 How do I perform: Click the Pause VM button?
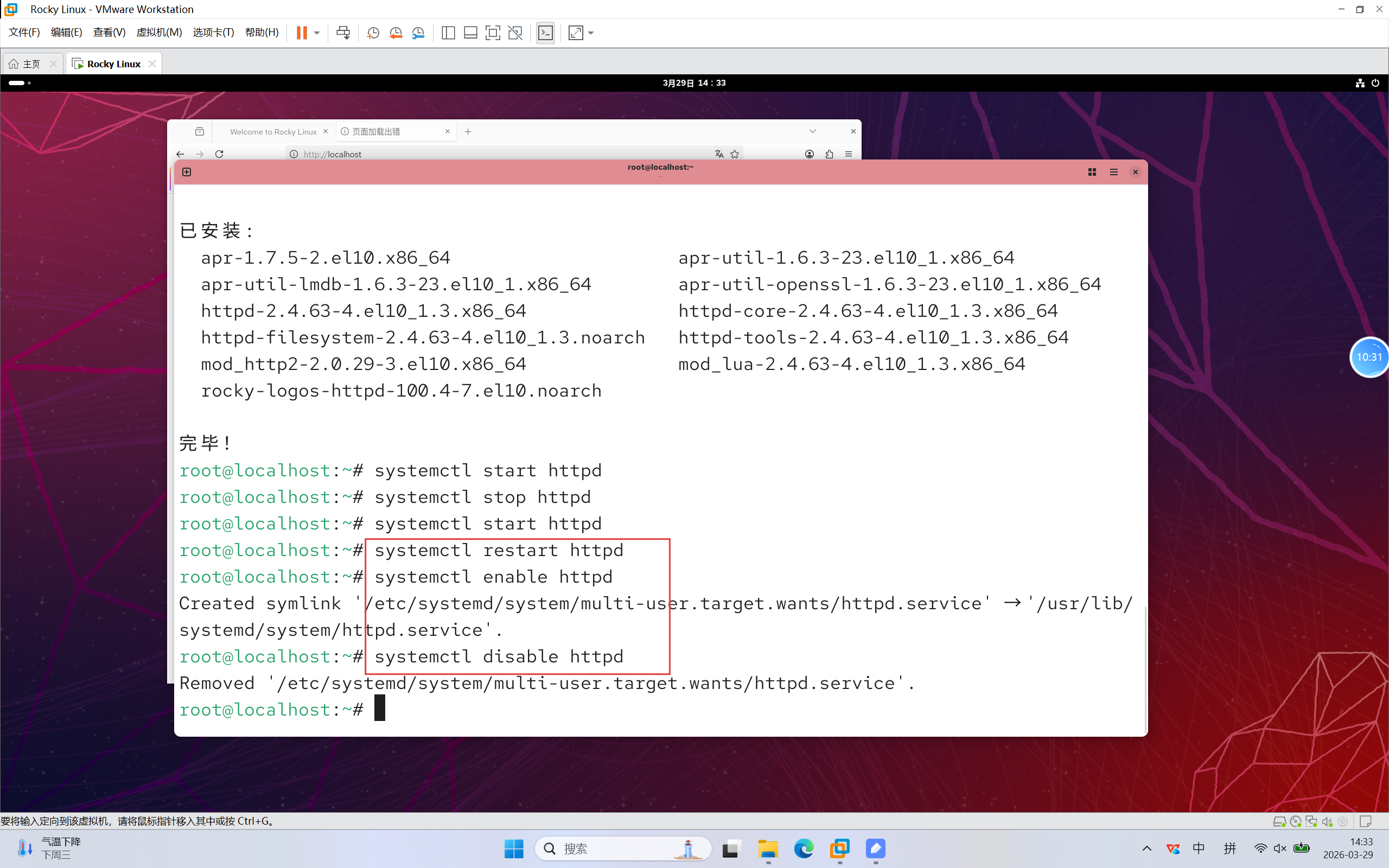coord(301,33)
